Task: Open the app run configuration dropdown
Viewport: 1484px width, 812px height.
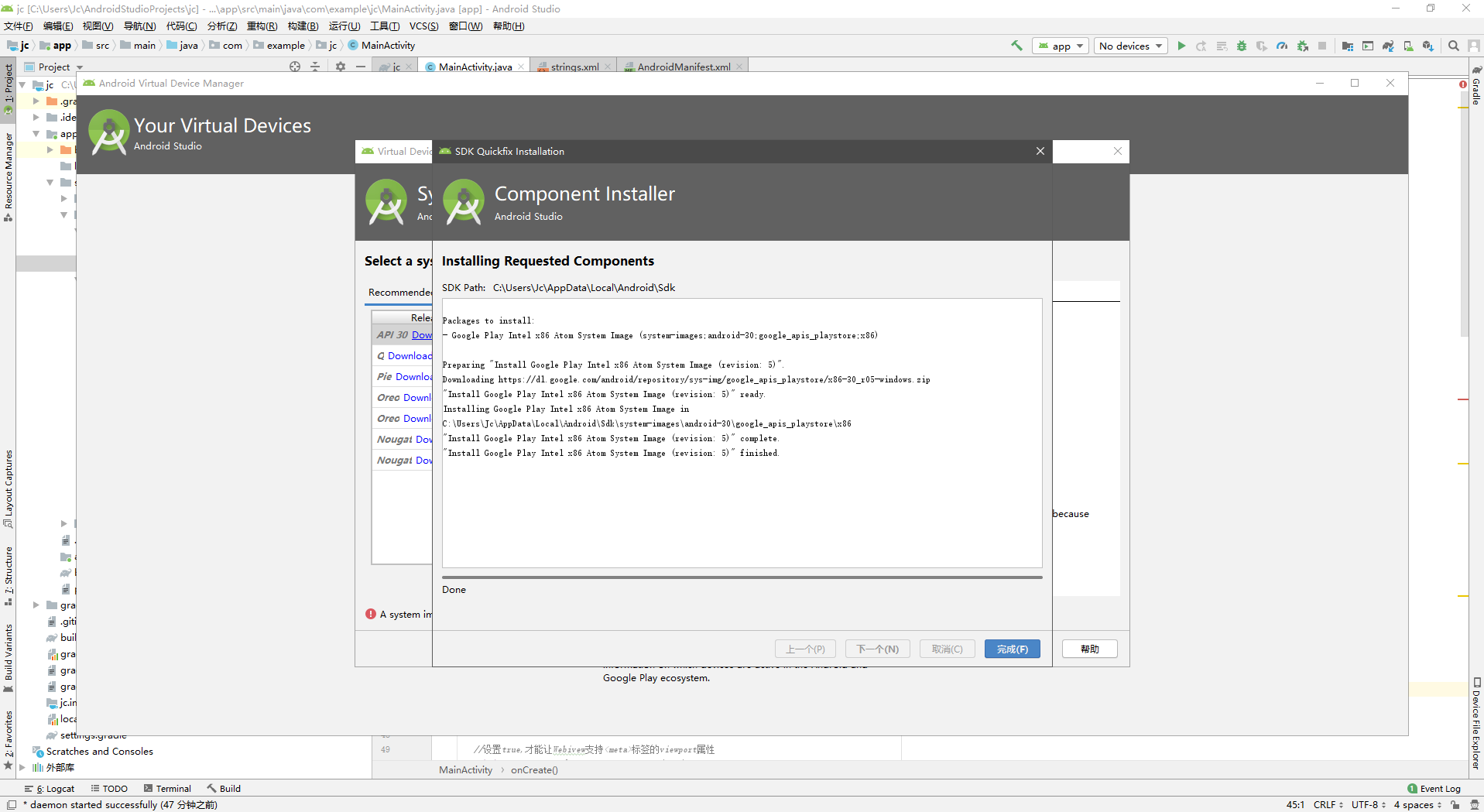Action: tap(1061, 46)
